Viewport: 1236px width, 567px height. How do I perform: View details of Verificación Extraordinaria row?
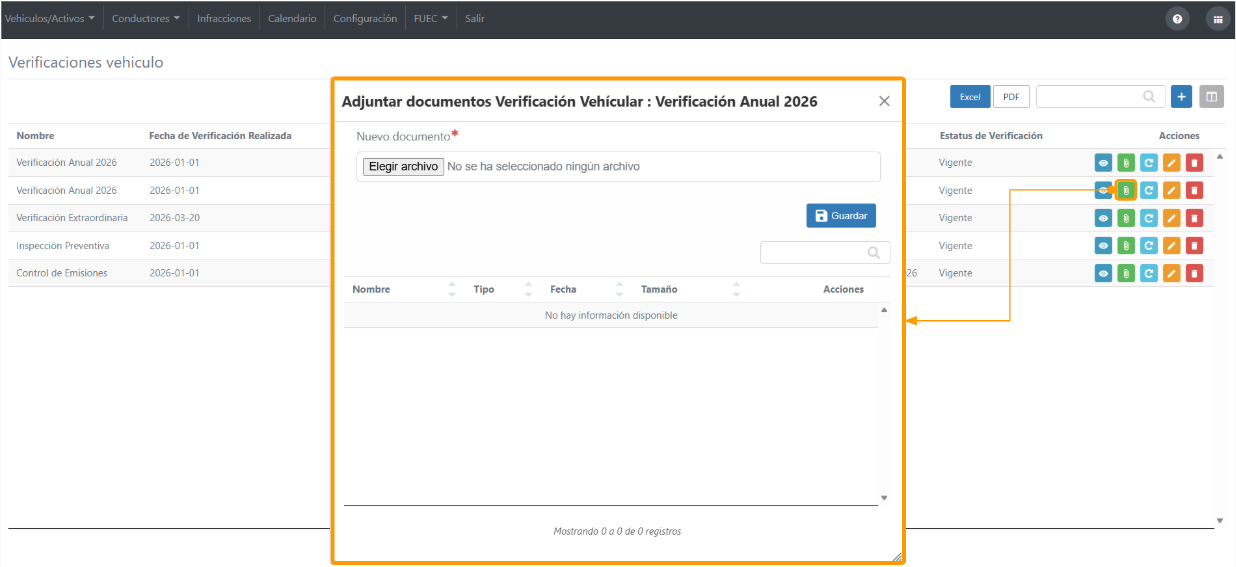[x=1103, y=218]
